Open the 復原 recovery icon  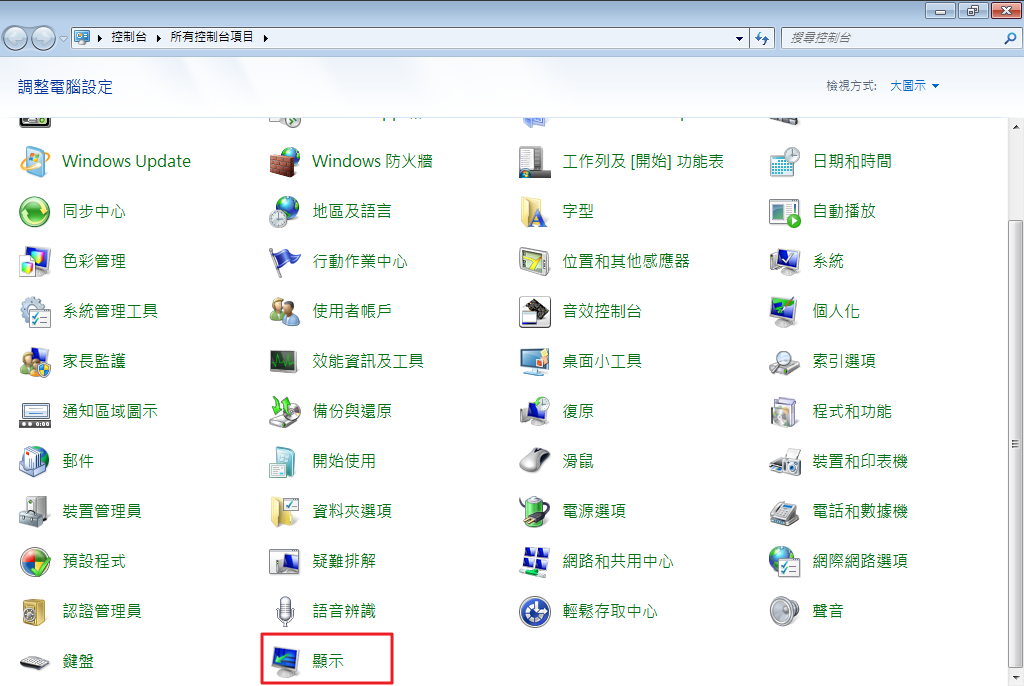click(535, 412)
